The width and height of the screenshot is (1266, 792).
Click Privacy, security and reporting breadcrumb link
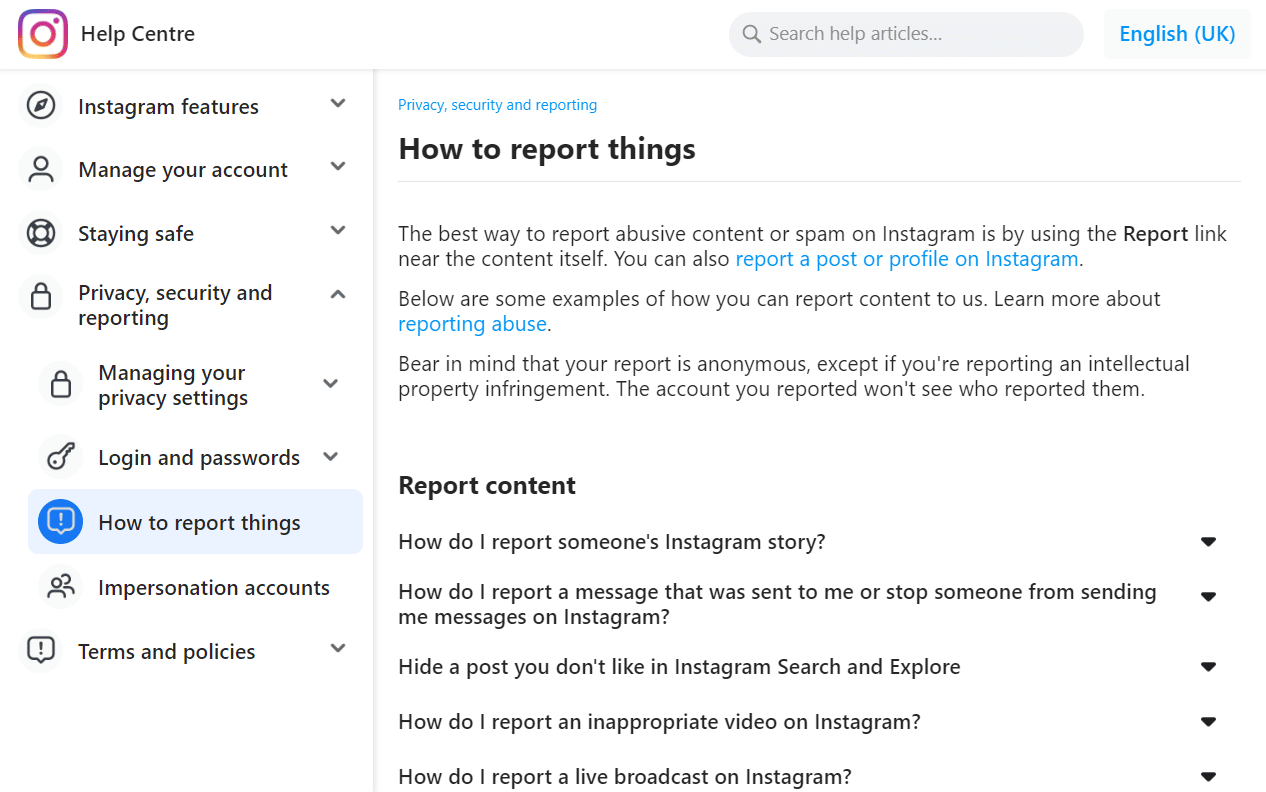click(x=497, y=105)
